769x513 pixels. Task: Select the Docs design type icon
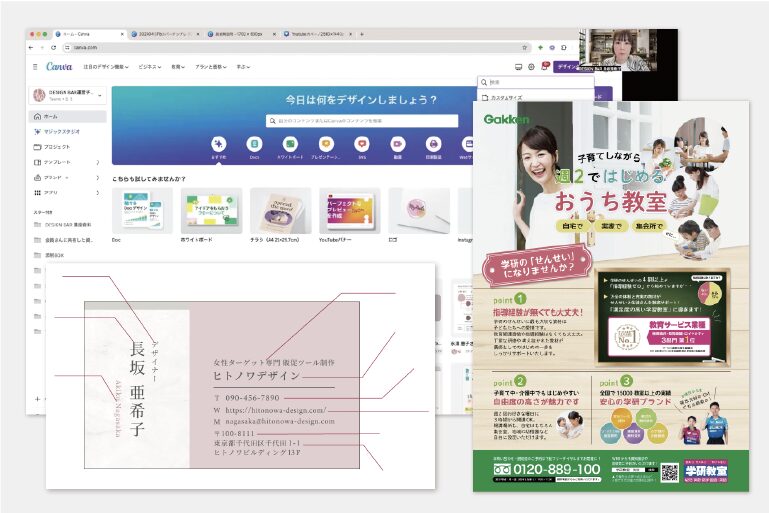tap(254, 144)
